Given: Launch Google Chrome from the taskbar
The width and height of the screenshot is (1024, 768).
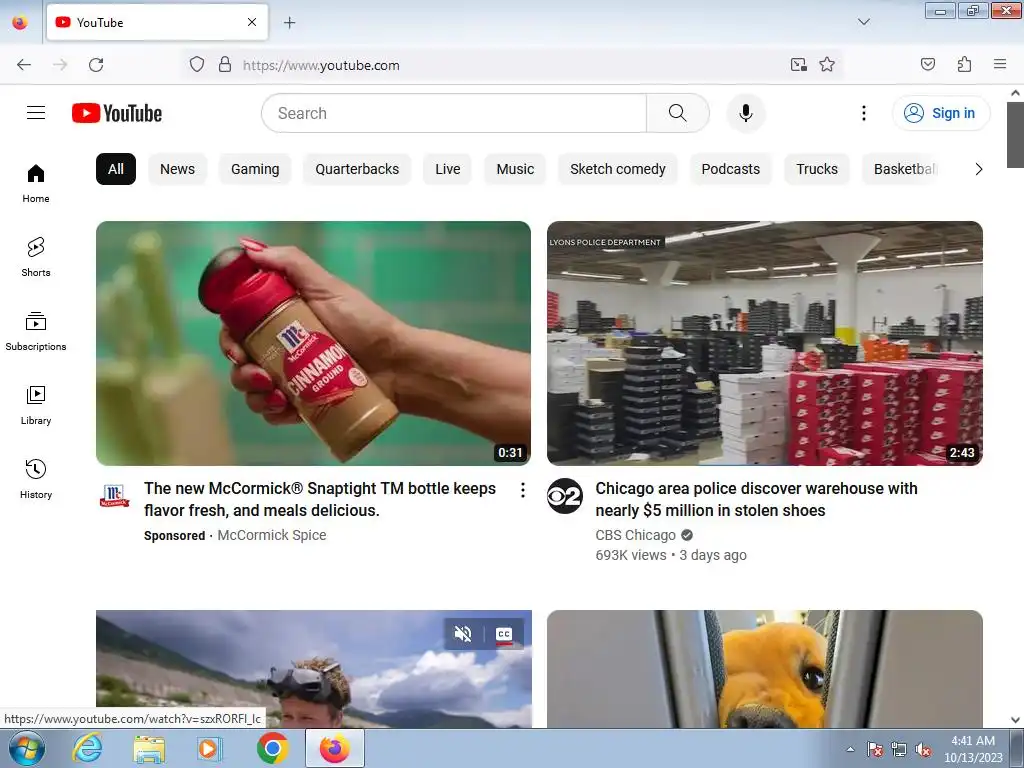Looking at the screenshot, I should (x=273, y=748).
